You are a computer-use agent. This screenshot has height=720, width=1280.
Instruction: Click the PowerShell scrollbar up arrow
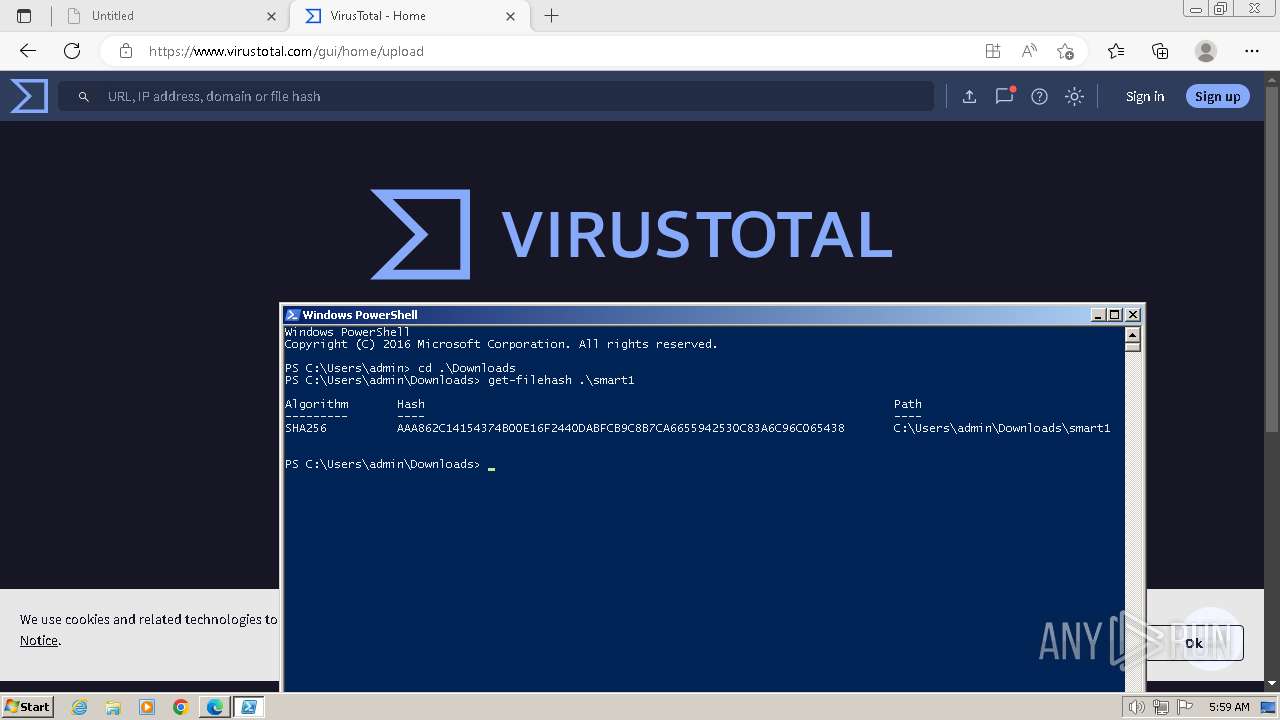click(x=1133, y=334)
